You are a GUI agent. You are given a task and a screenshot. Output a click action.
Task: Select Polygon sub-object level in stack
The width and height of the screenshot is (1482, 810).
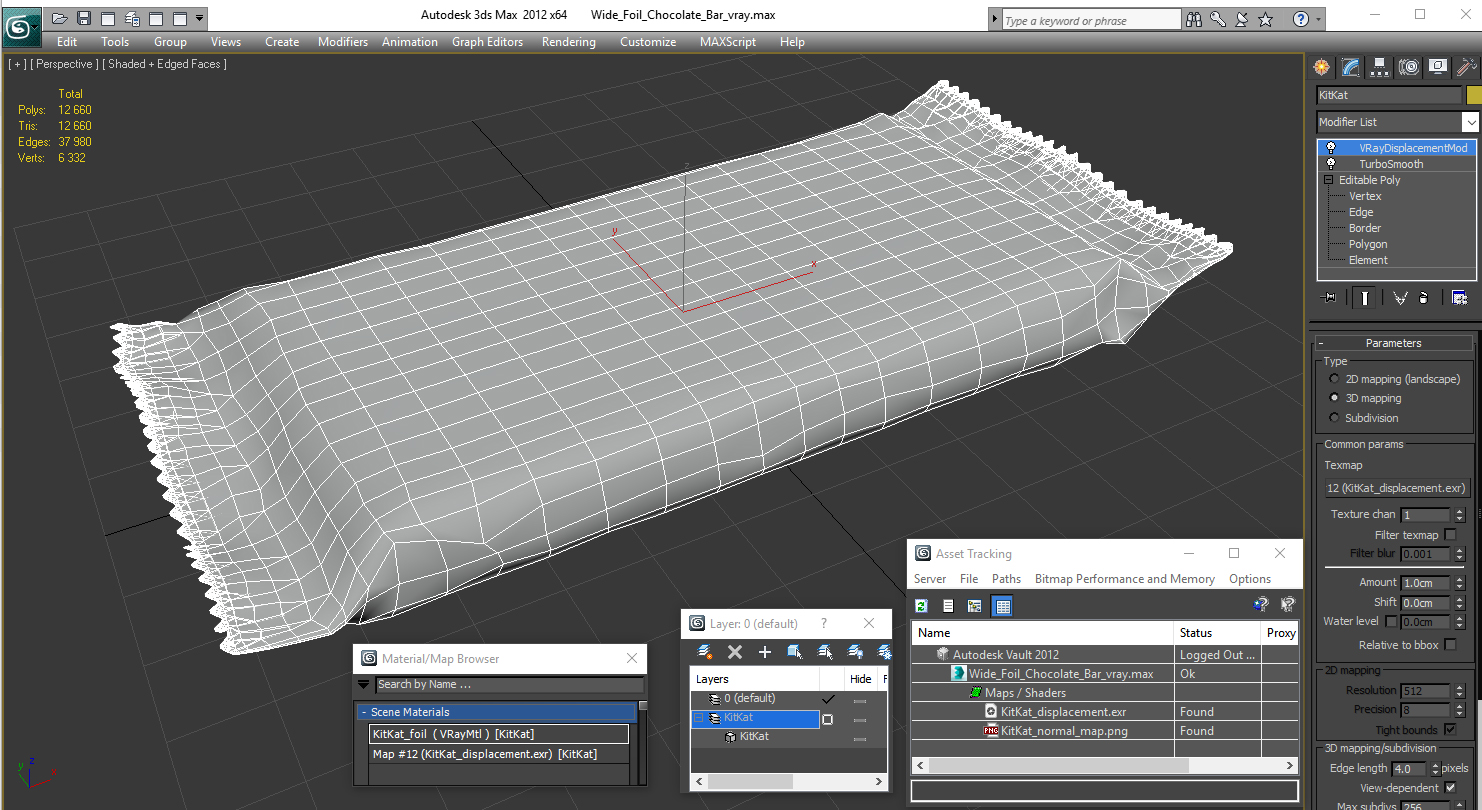tap(1368, 244)
